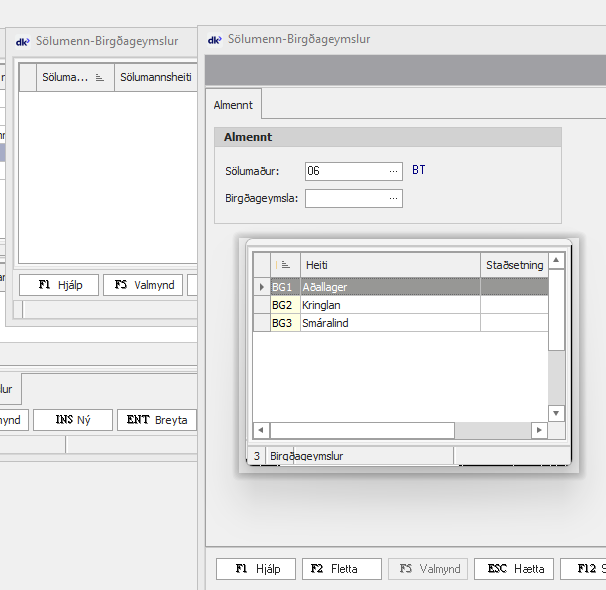Click the row indicator arrow beside BG1

pyautogui.click(x=261, y=287)
